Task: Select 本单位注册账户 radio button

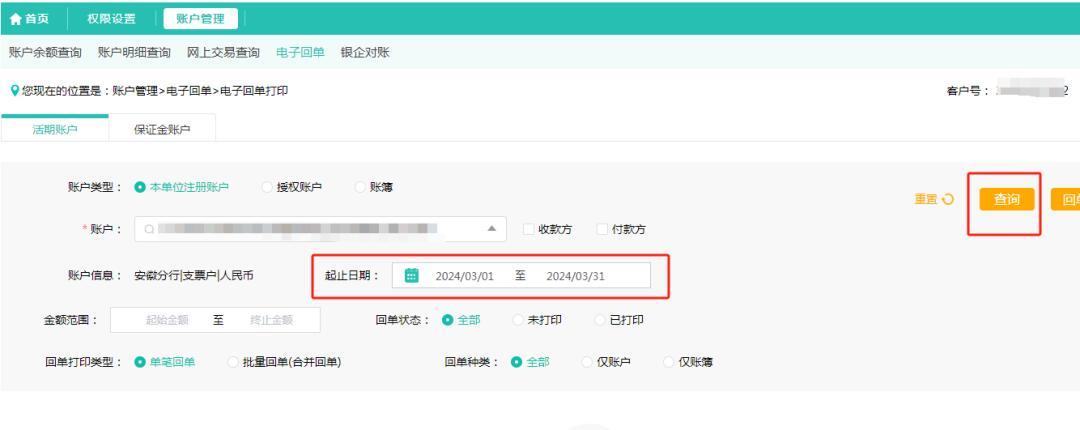Action: tap(141, 187)
